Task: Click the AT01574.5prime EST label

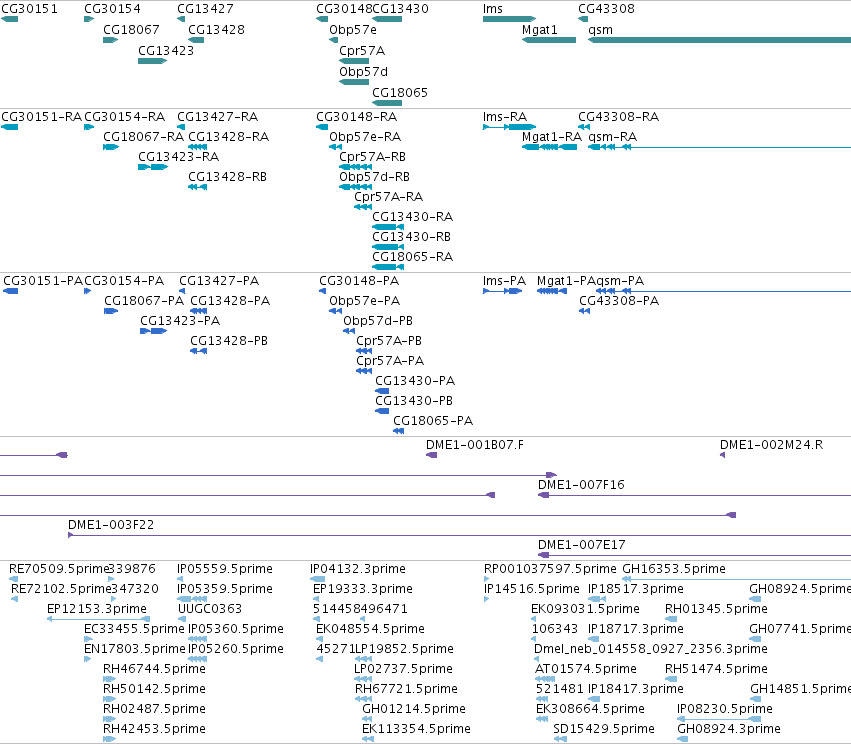Action: [x=586, y=669]
